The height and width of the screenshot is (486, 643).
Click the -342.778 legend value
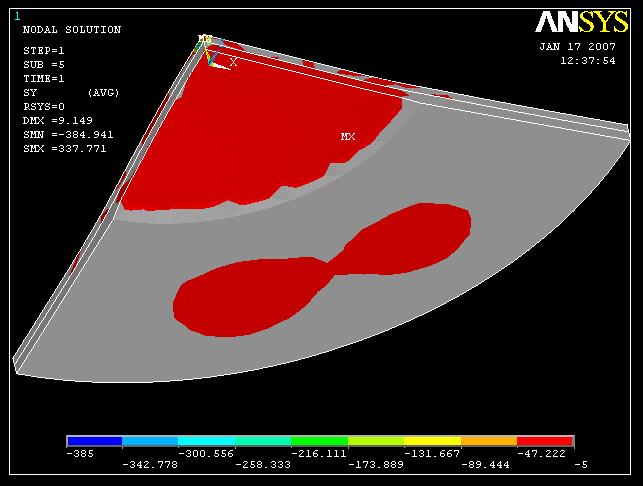click(150, 465)
